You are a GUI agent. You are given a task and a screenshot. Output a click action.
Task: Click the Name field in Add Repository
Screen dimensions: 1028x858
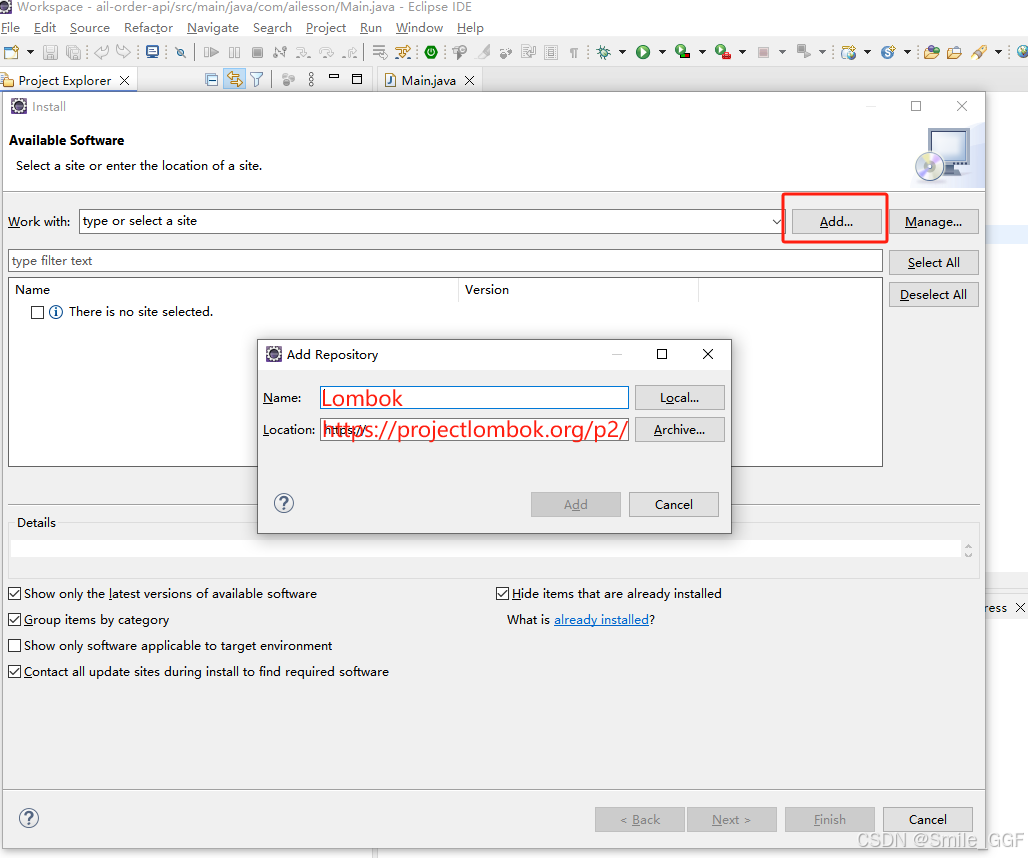(x=474, y=398)
